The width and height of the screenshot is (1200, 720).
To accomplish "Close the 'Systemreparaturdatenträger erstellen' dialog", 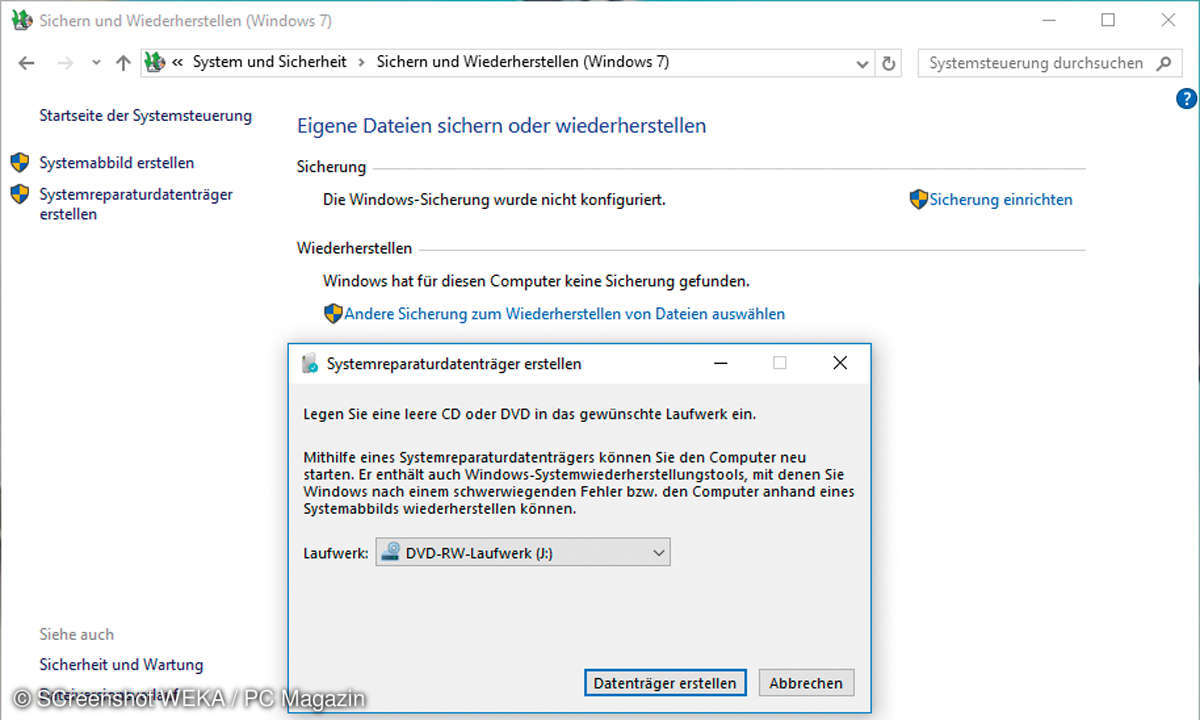I will (840, 363).
